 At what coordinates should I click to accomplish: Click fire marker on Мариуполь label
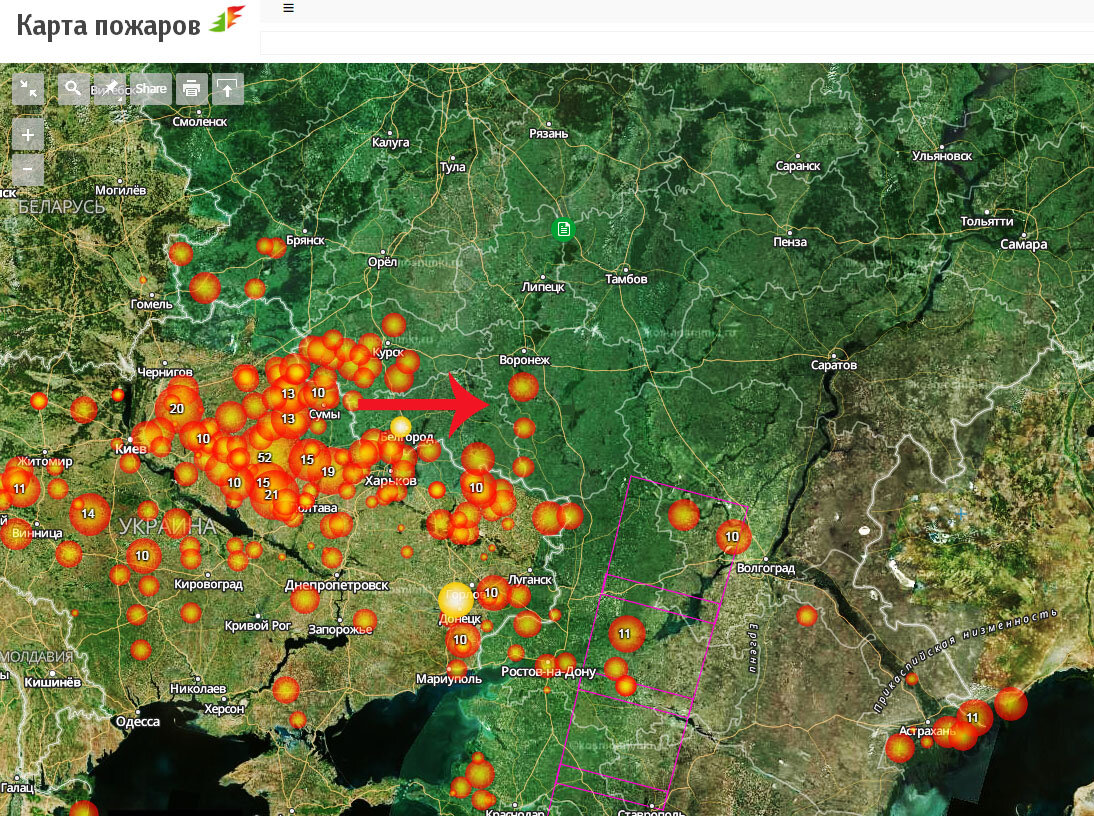click(x=458, y=670)
